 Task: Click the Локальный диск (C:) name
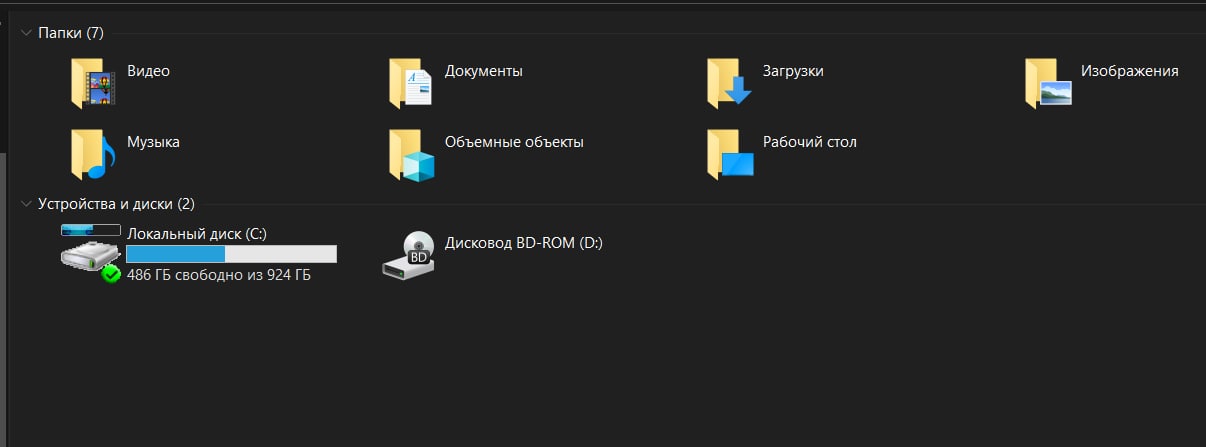pyautogui.click(x=197, y=233)
